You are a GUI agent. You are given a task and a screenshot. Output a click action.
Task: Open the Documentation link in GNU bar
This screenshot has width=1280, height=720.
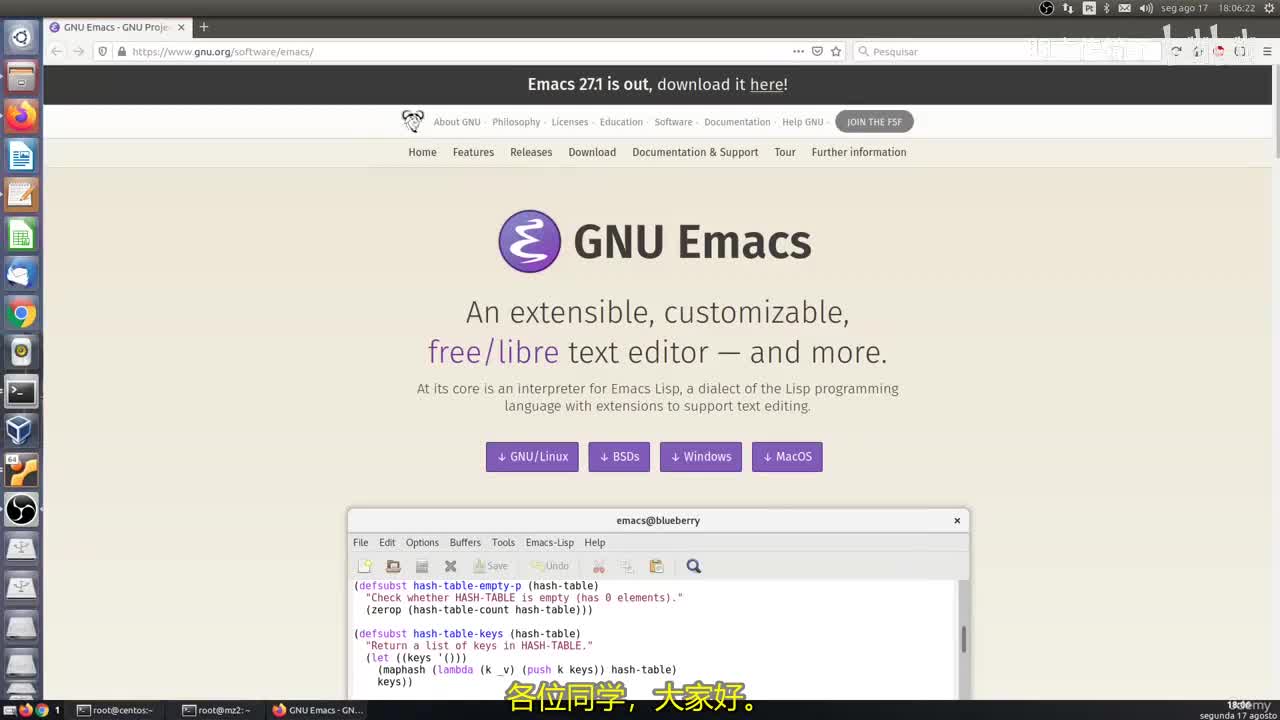pos(737,122)
